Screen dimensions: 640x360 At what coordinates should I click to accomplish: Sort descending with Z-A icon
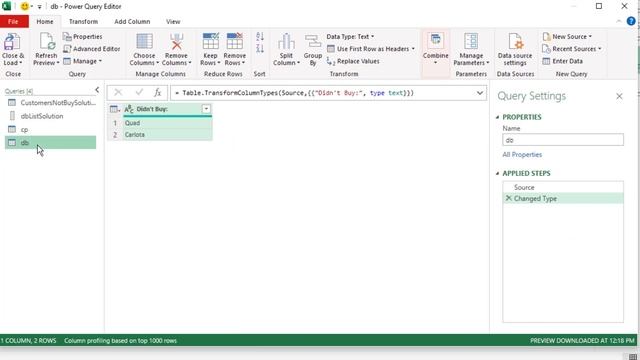pyautogui.click(x=260, y=49)
